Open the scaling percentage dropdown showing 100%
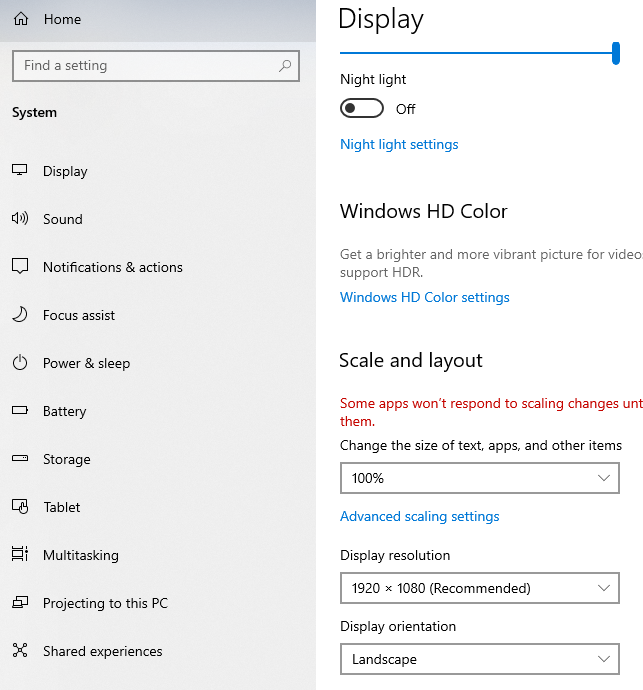643x690 pixels. click(x=480, y=478)
